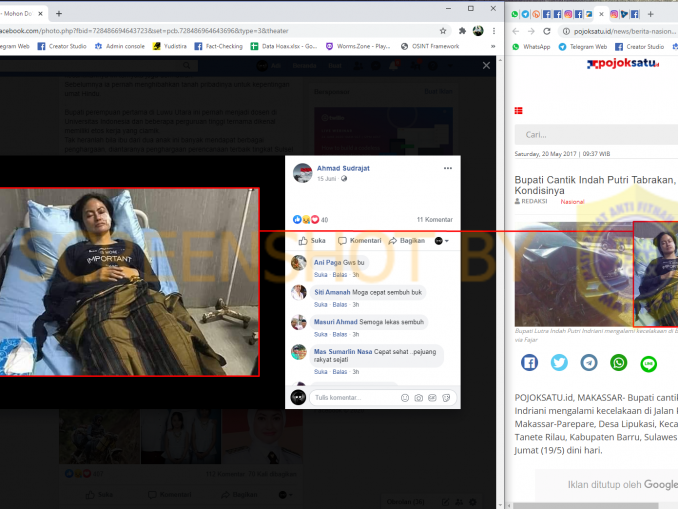The image size is (678, 509).
Task: Click the article headline Bupati Cantik Indah Putri Tabrakan
Action: [x=596, y=185]
